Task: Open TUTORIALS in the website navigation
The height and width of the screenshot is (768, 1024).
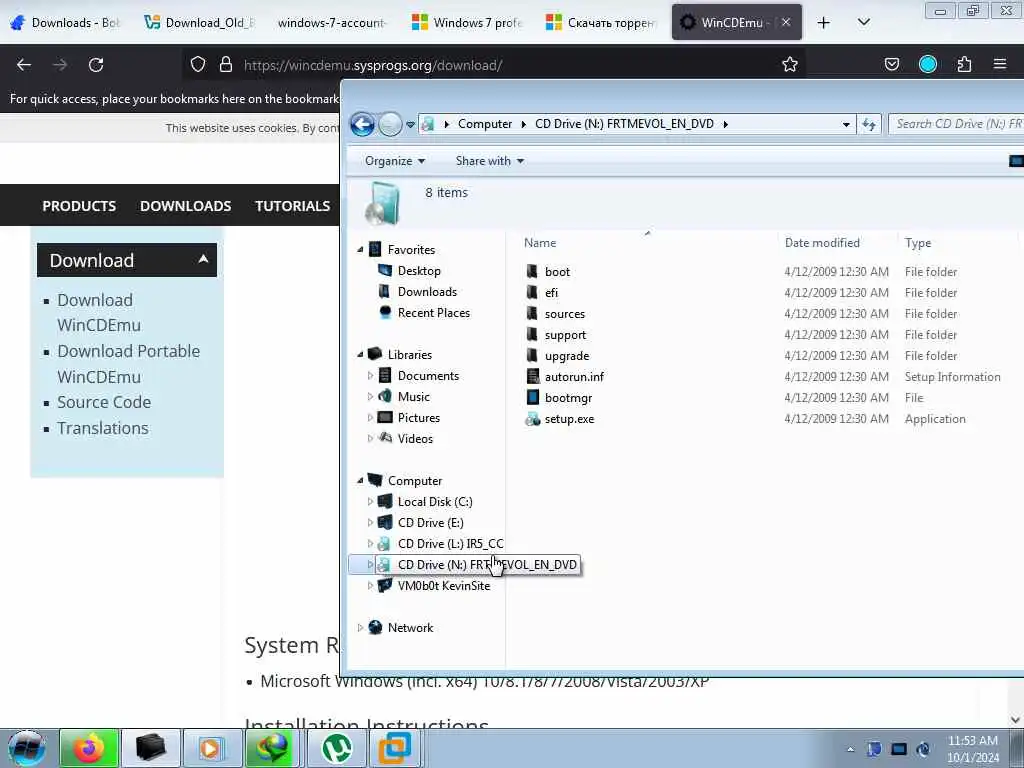Action: pyautogui.click(x=293, y=206)
